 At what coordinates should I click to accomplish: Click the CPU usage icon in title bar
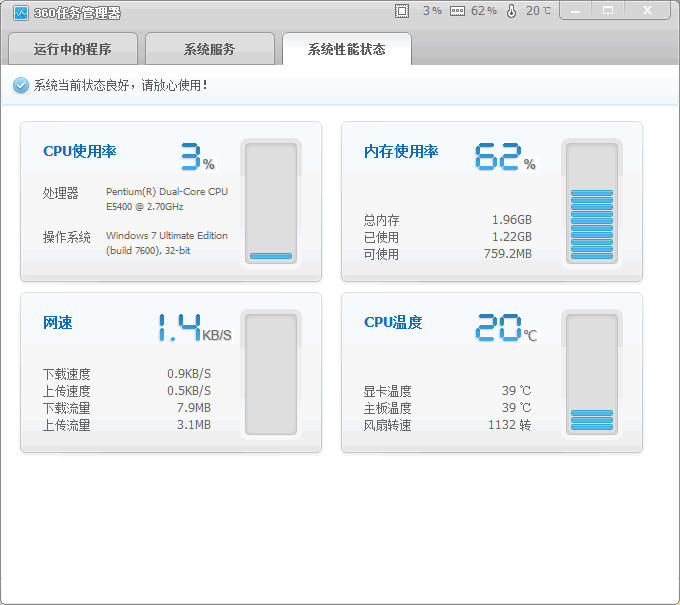pos(402,11)
